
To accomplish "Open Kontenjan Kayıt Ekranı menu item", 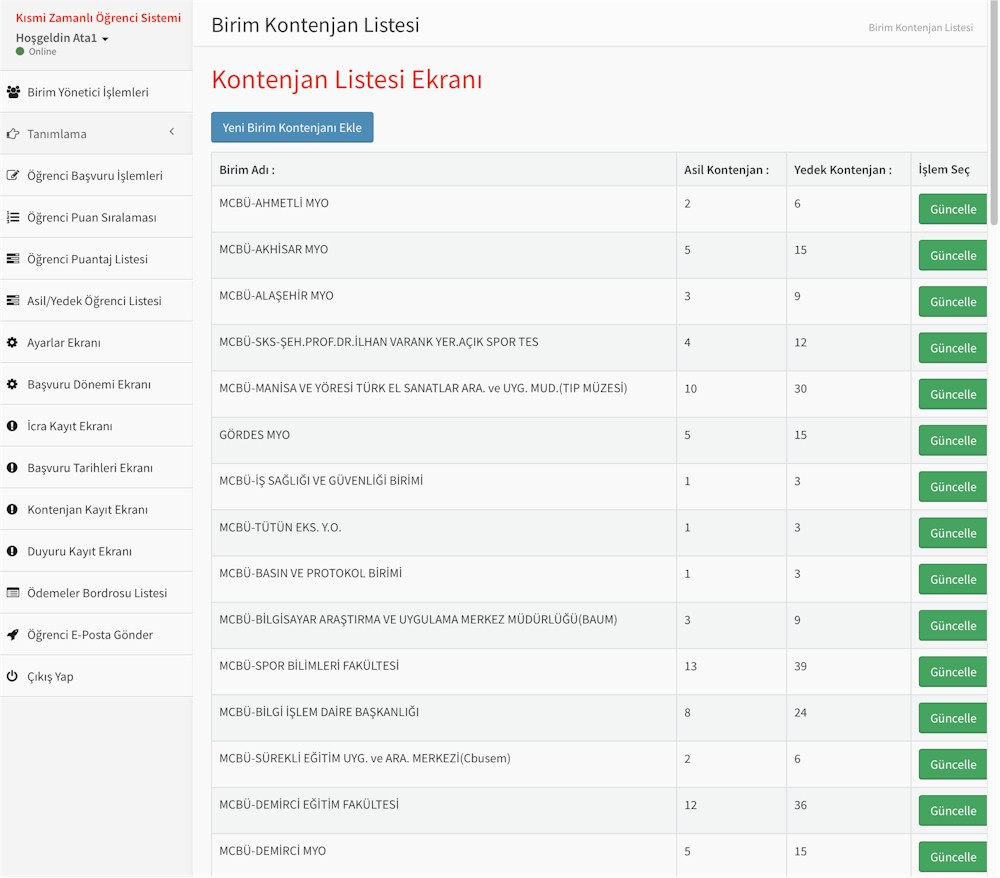I will 96,509.
